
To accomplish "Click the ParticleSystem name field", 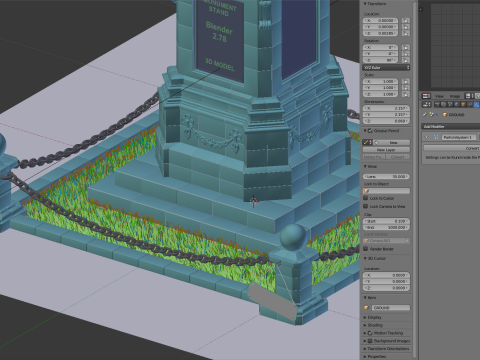I will [x=459, y=137].
